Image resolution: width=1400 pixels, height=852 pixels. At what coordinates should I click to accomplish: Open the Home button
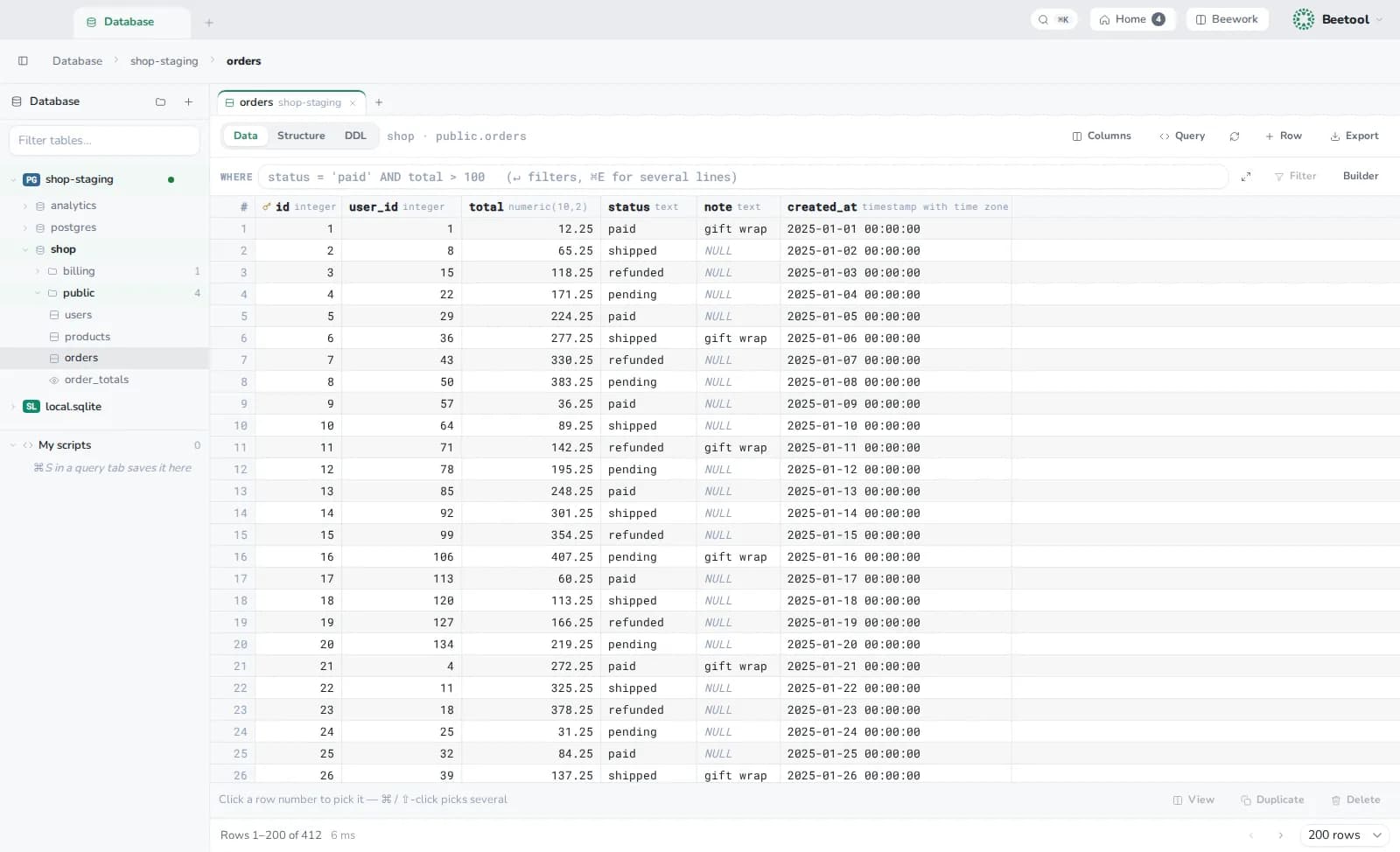[x=1132, y=19]
